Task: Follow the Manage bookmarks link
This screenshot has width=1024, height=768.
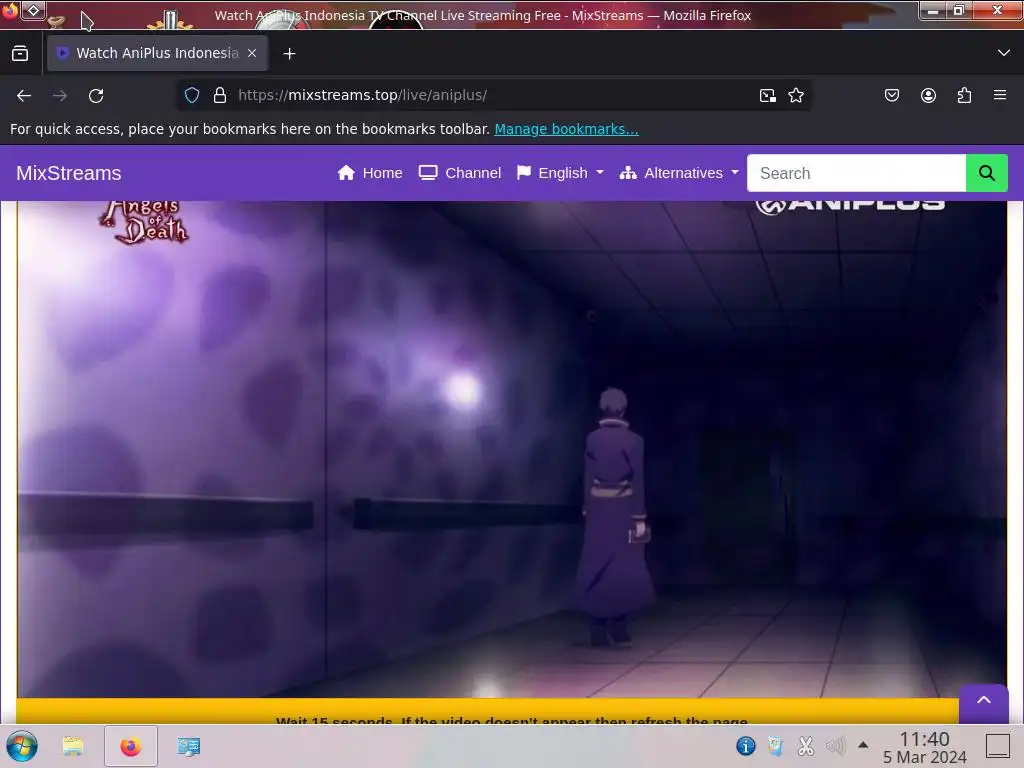Action: 566,129
